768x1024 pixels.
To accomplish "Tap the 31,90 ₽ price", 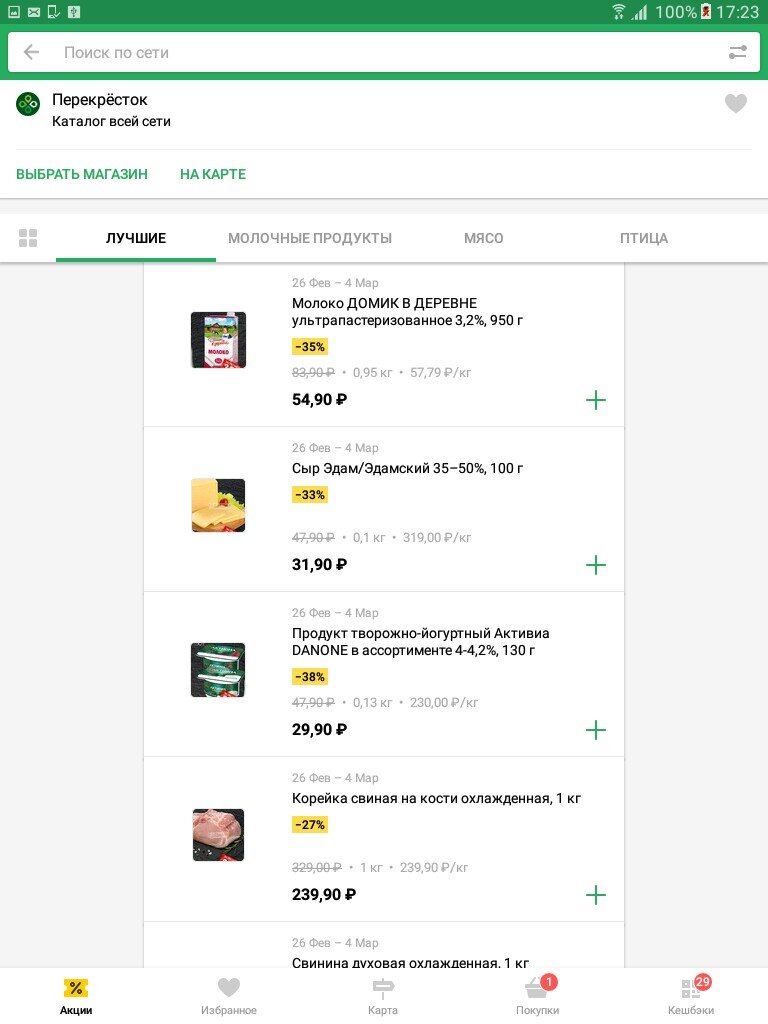I will point(319,565).
